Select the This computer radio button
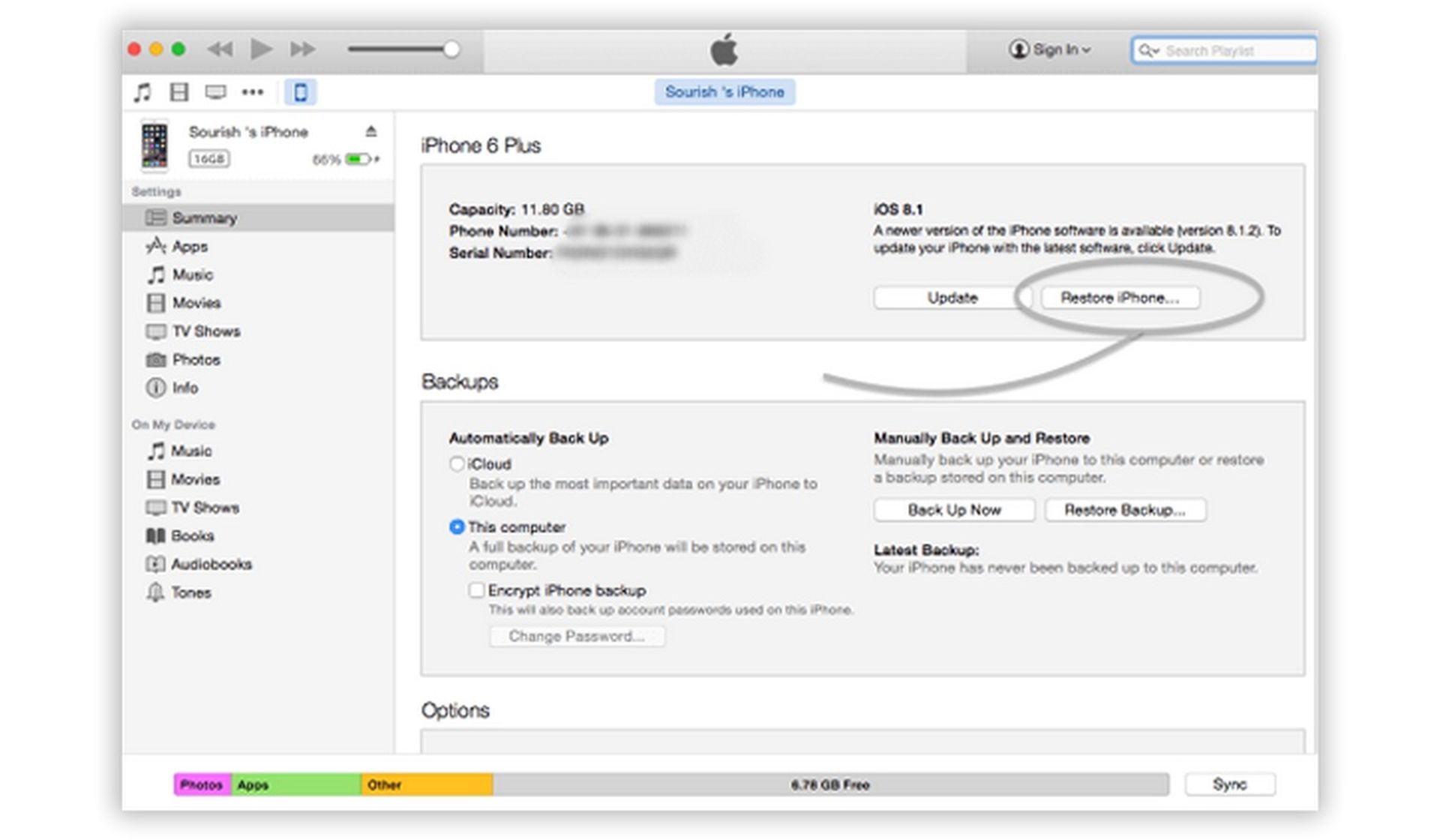The image size is (1440, 840). point(457,527)
